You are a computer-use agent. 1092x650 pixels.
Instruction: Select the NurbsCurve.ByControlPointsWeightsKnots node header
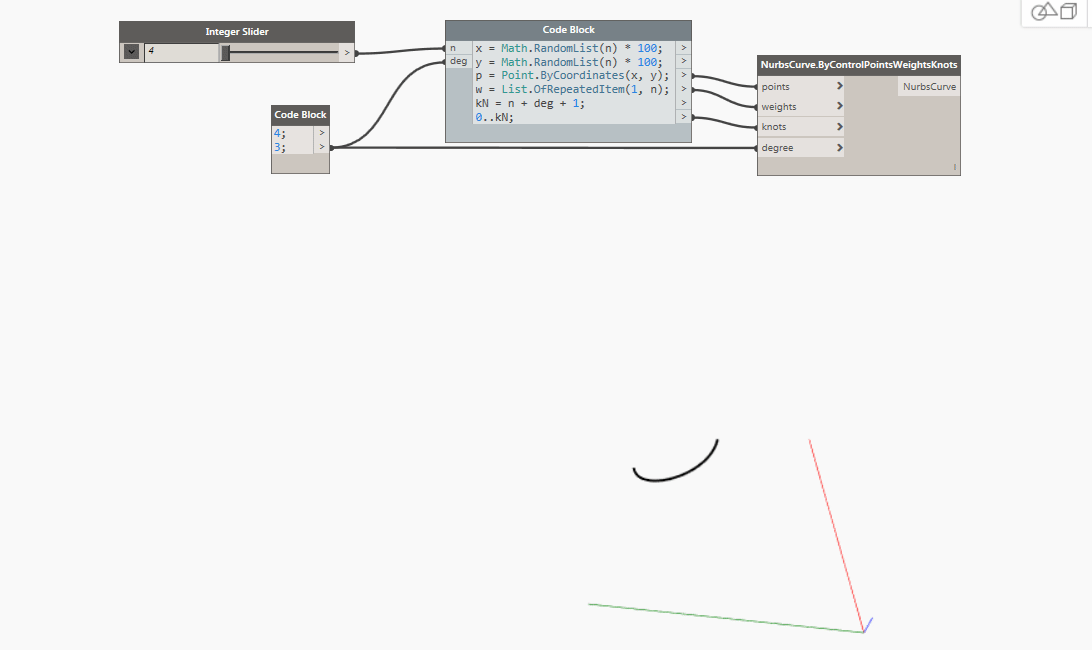[858, 63]
